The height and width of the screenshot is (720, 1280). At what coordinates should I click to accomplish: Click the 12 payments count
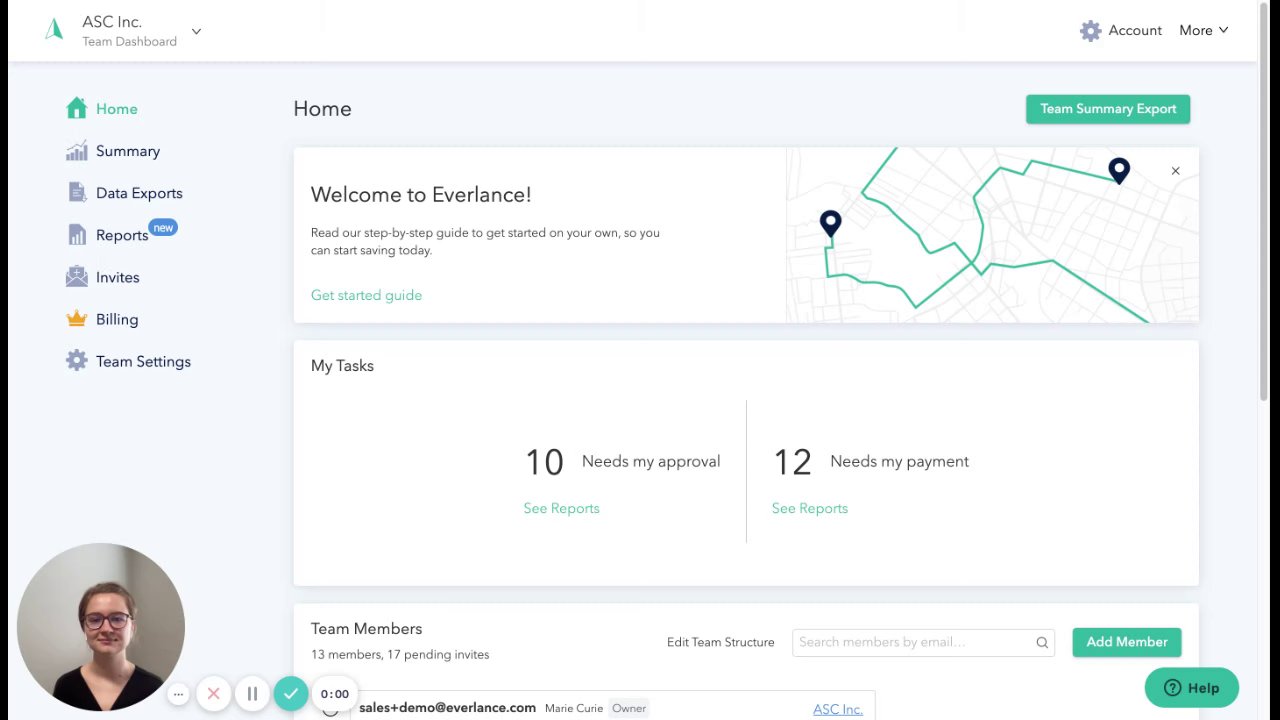(x=792, y=462)
